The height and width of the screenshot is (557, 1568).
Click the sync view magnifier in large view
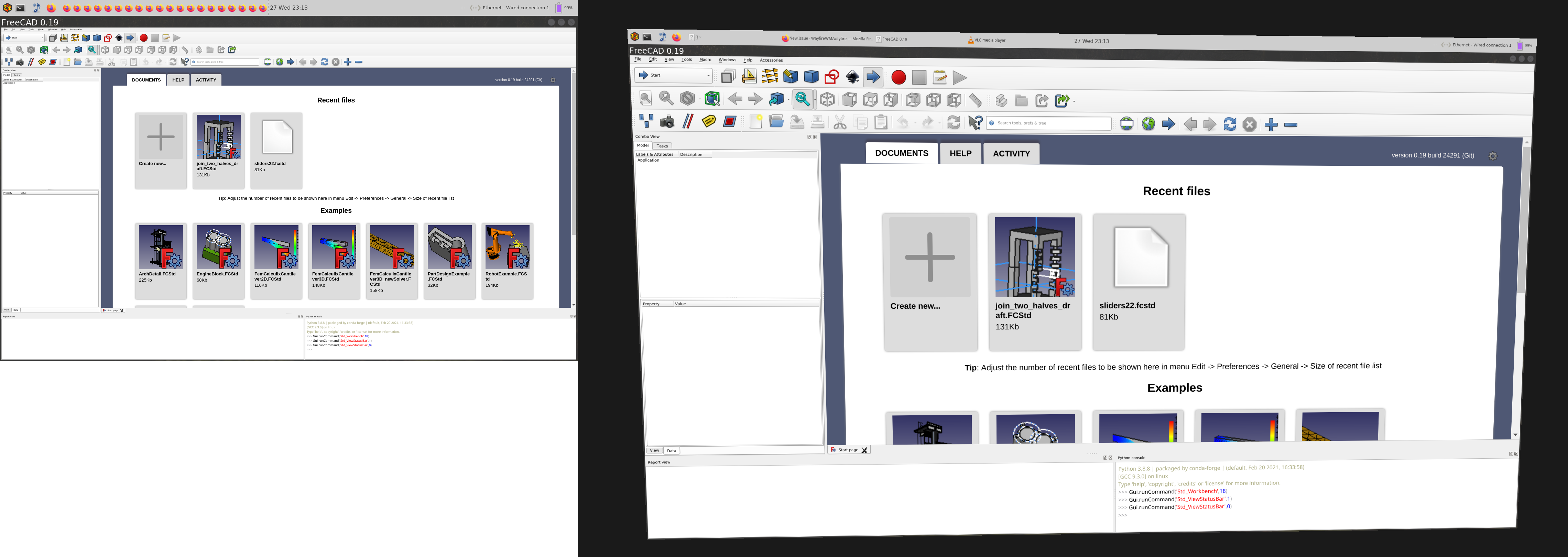click(x=802, y=99)
